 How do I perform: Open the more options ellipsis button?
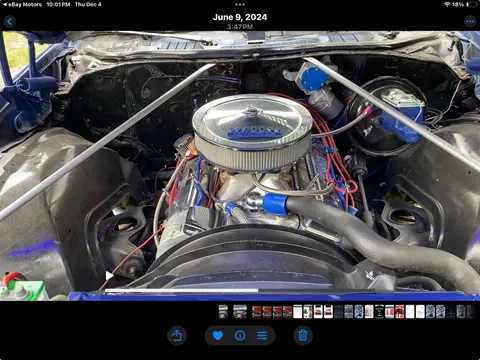point(470,22)
